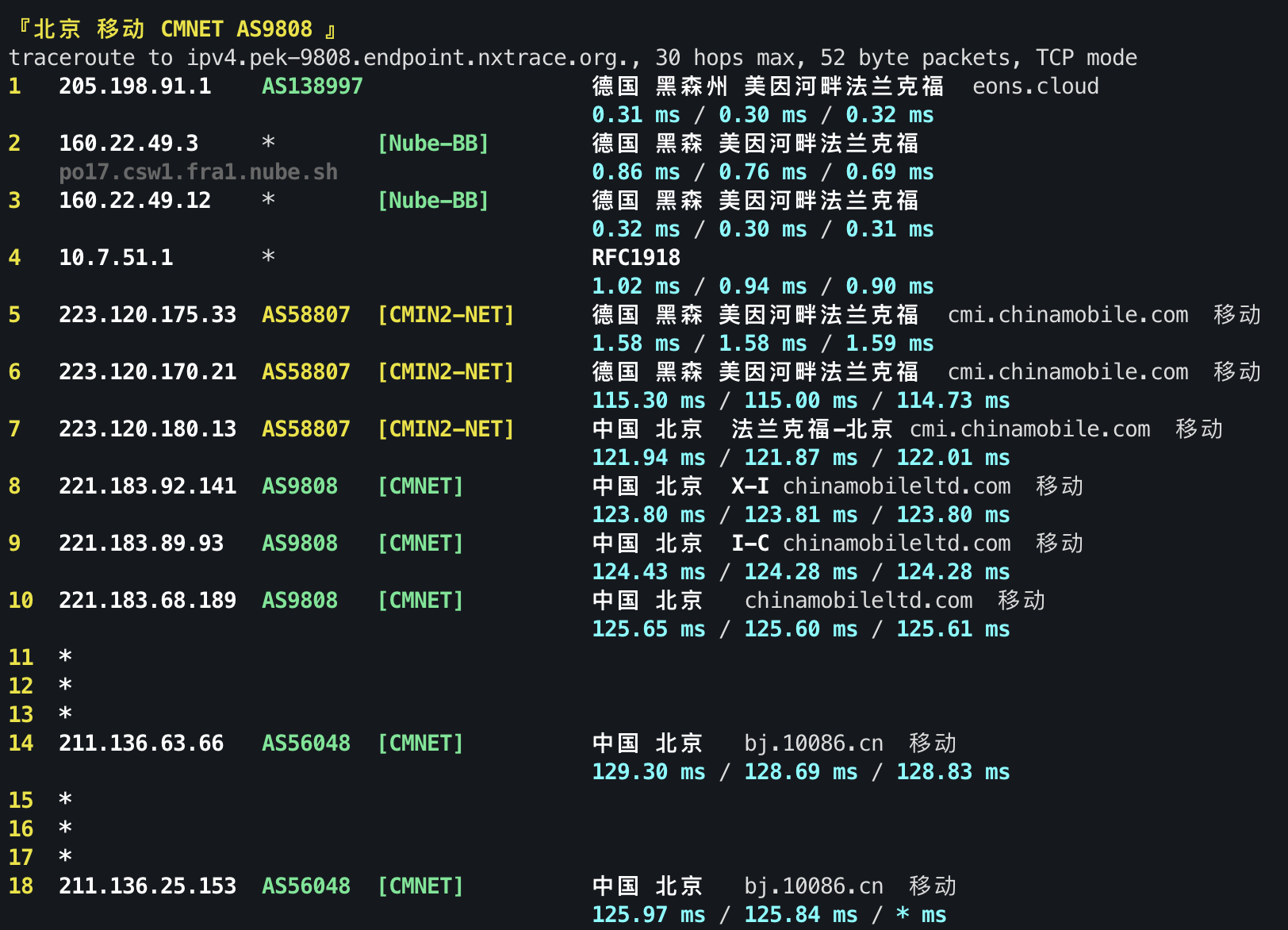Click bj.10086.cn hostname on hop 18
Screen dimensions: 1288x930
813,886
